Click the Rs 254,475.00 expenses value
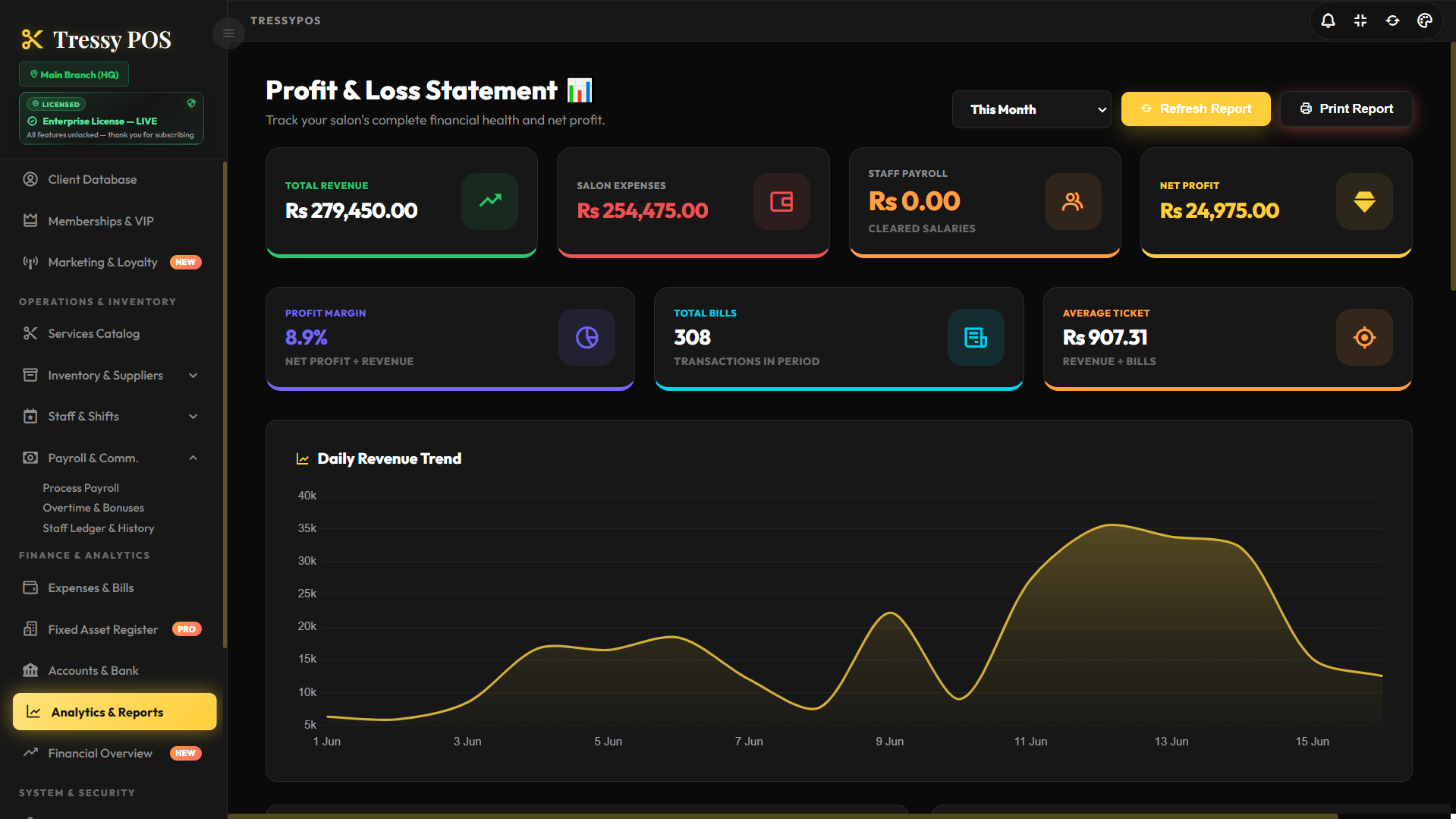This screenshot has width=1456, height=819. (643, 210)
